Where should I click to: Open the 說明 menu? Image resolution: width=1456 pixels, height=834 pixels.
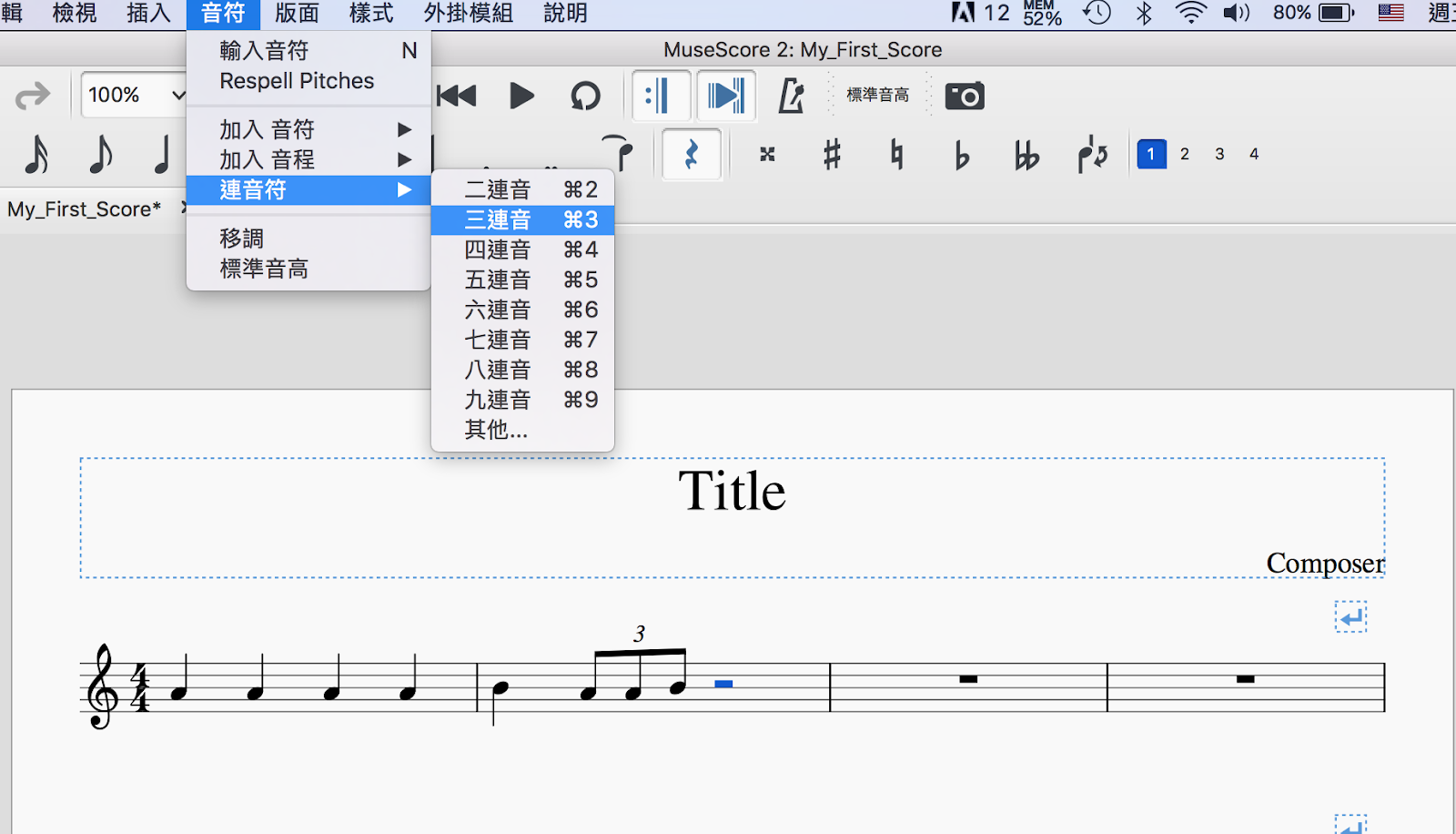click(565, 14)
